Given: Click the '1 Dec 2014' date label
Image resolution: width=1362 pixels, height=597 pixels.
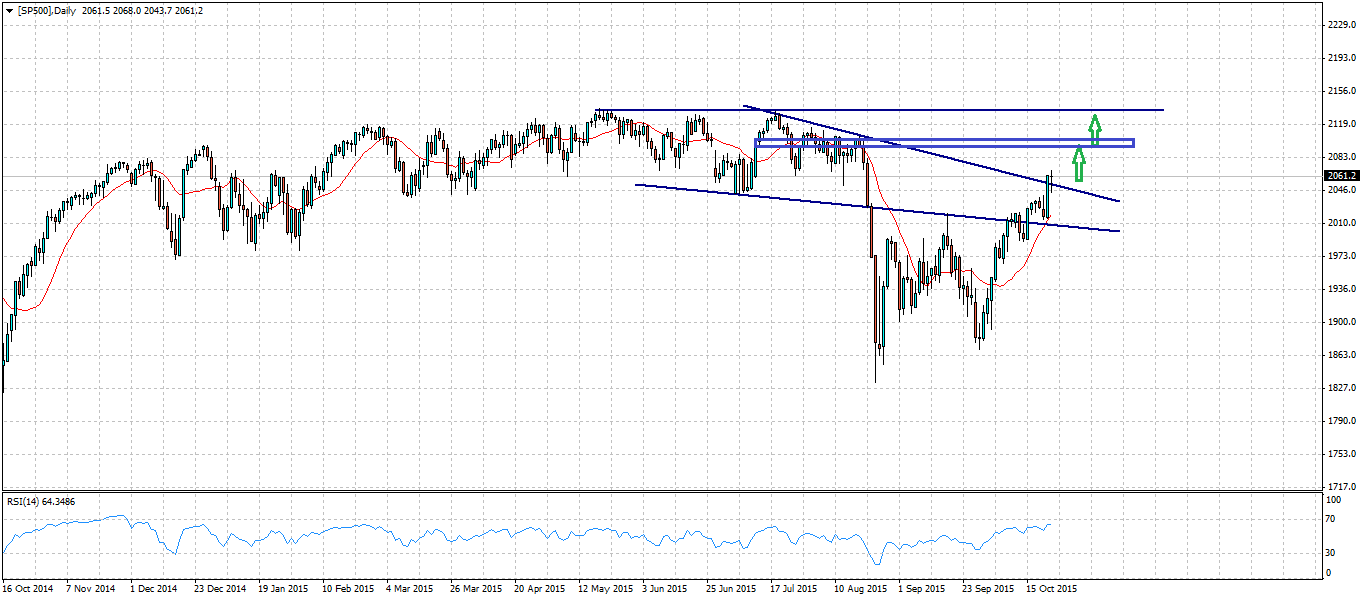Looking at the screenshot, I should pyautogui.click(x=153, y=588).
